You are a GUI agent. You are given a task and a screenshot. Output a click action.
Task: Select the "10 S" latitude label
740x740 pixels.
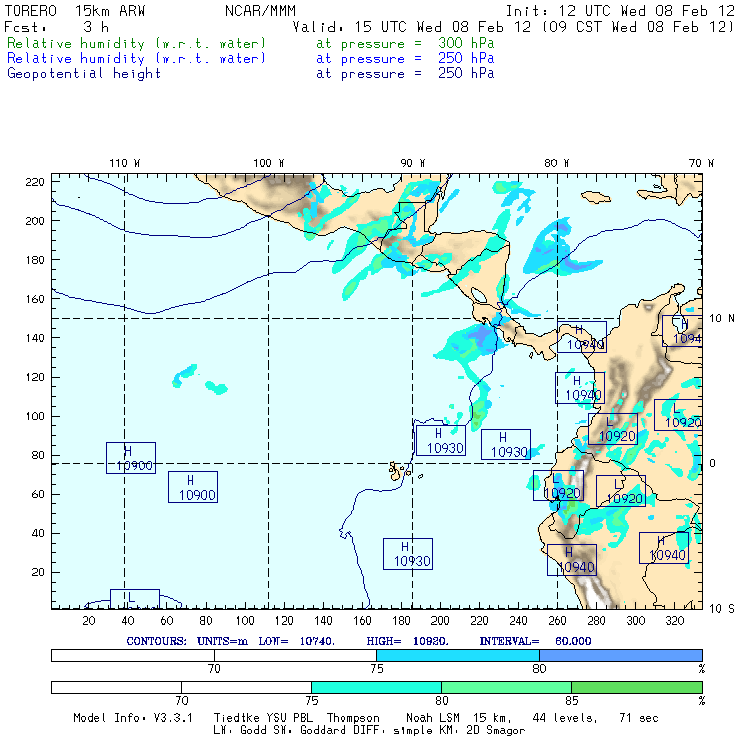(x=722, y=609)
